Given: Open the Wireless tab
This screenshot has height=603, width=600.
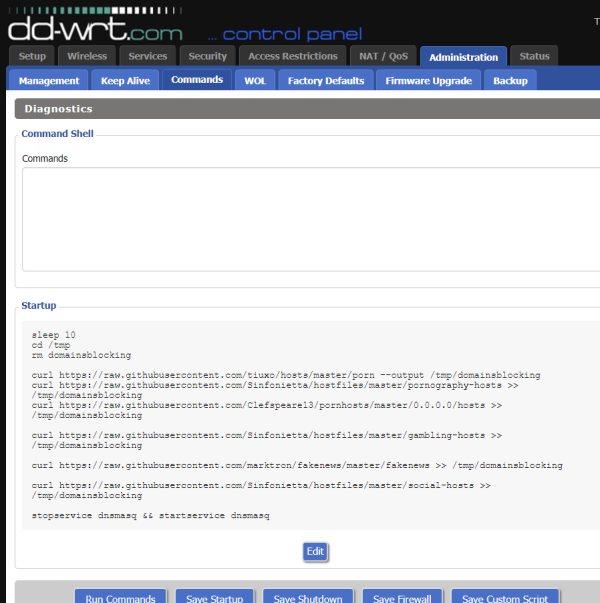Looking at the screenshot, I should pyautogui.click(x=87, y=56).
